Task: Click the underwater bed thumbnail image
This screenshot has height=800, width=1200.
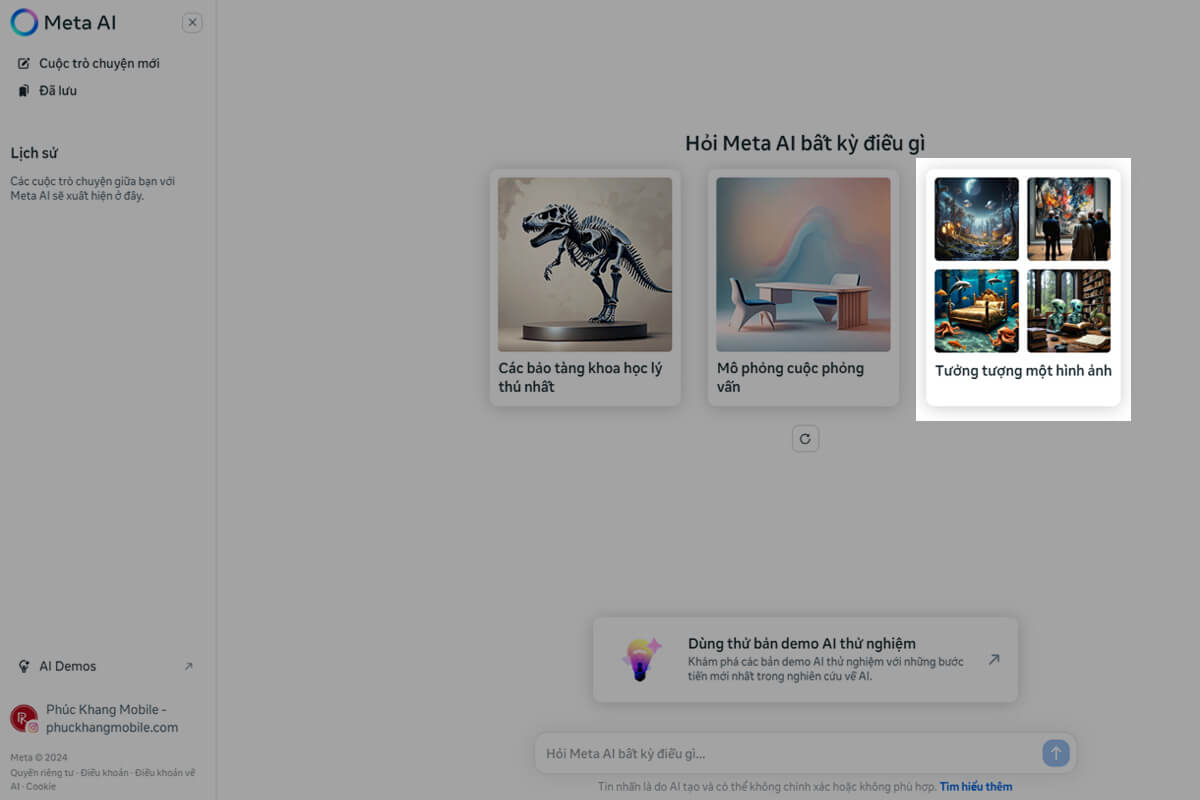Action: pos(976,310)
